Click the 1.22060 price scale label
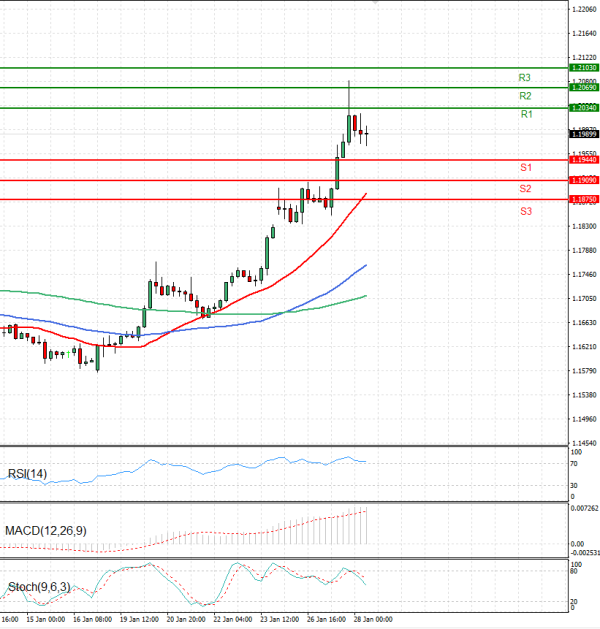This screenshot has height=629, width=600. [x=583, y=9]
